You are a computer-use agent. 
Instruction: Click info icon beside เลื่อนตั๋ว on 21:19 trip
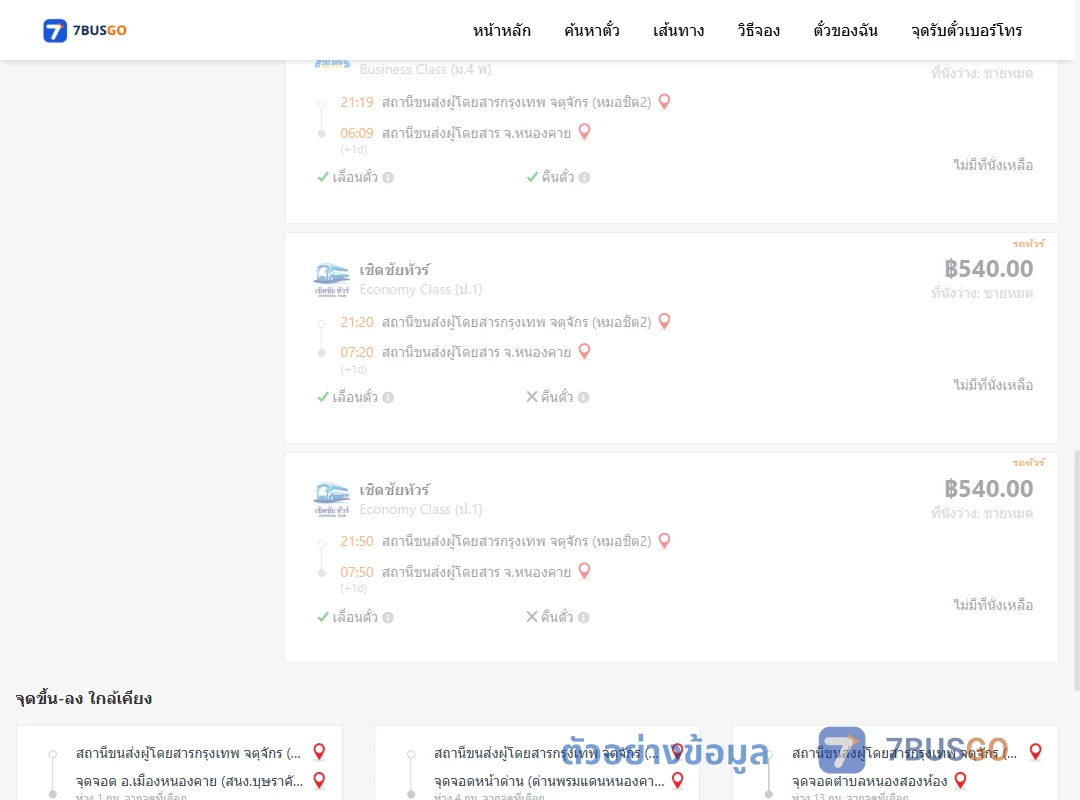[x=388, y=178]
